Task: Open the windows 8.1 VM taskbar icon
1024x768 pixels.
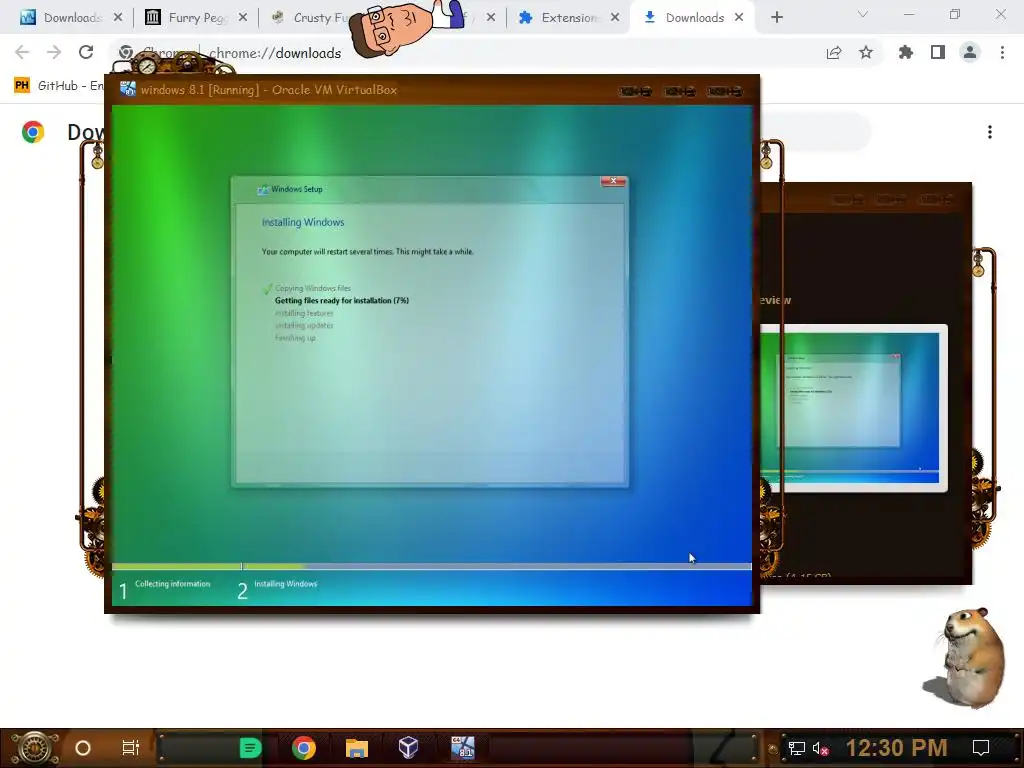Action: (463, 748)
